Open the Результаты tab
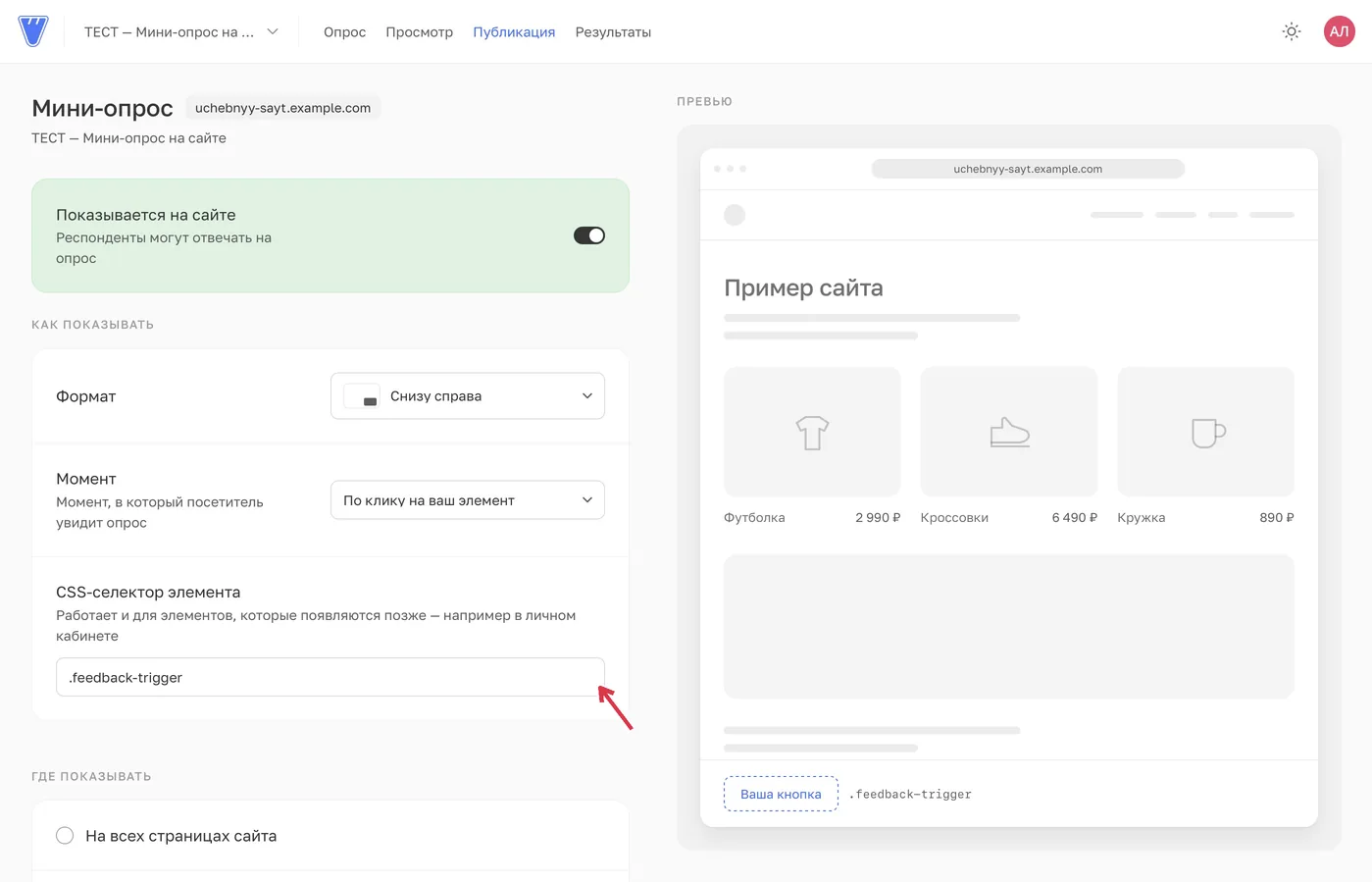Viewport: 1372px width, 882px height. pos(613,32)
